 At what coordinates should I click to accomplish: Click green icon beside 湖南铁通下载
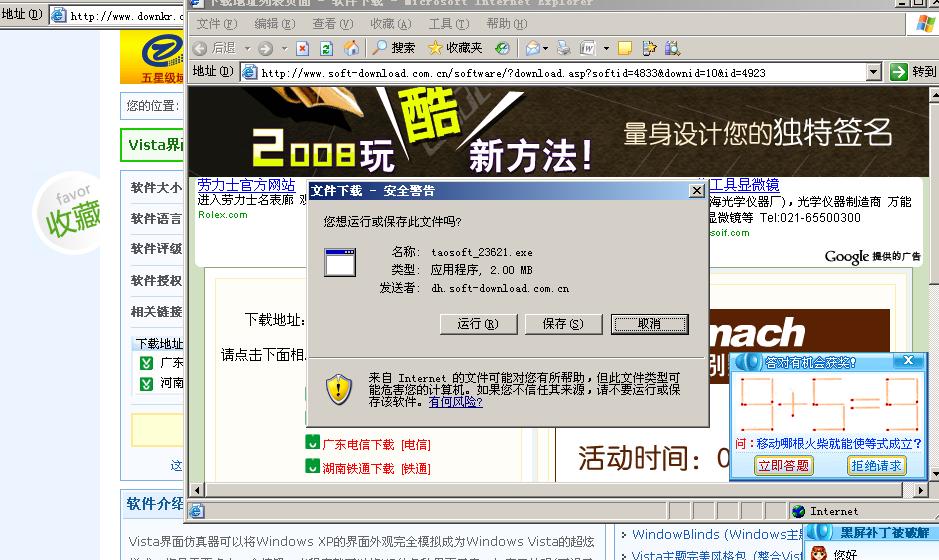pos(312,466)
